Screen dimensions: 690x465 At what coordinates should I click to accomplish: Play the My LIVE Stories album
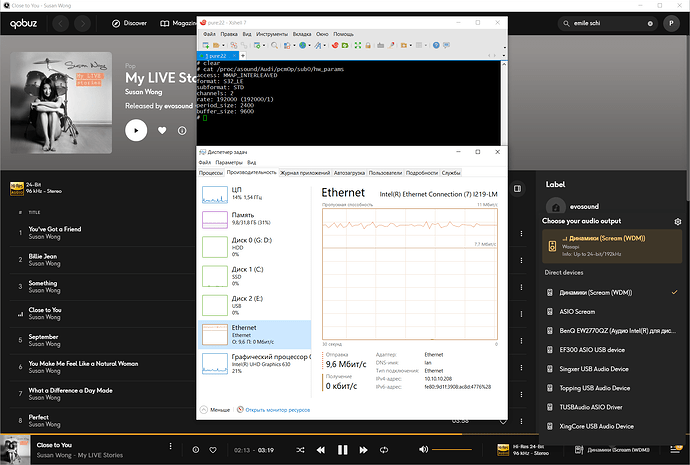(136, 130)
